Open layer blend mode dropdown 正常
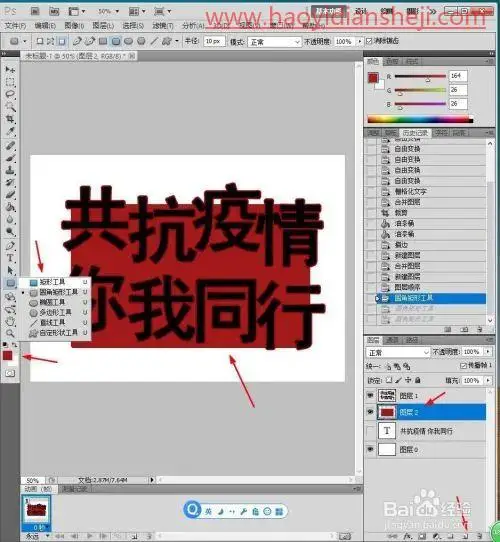This screenshot has height=542, width=500. click(x=398, y=352)
